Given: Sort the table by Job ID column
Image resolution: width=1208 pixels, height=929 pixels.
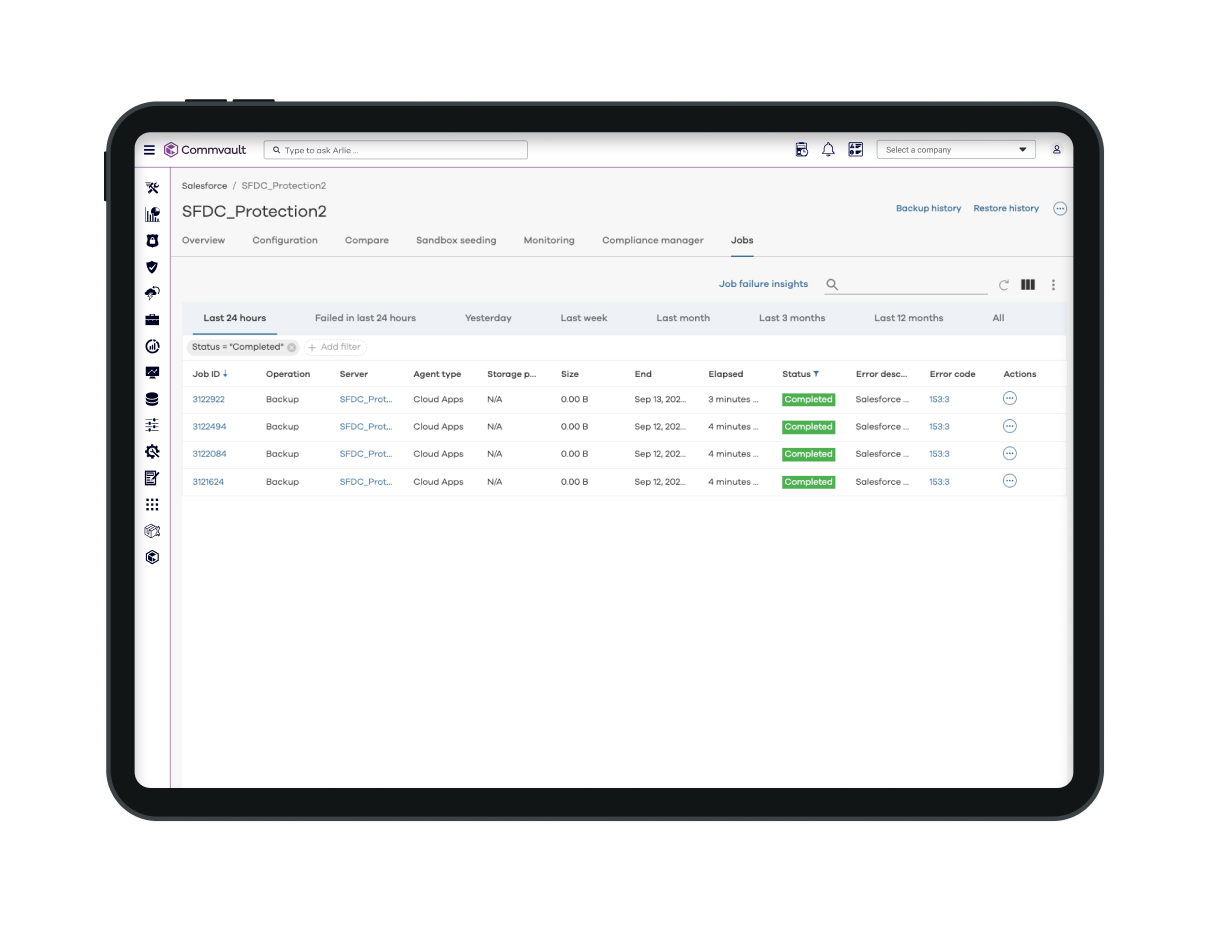Looking at the screenshot, I should 206,374.
